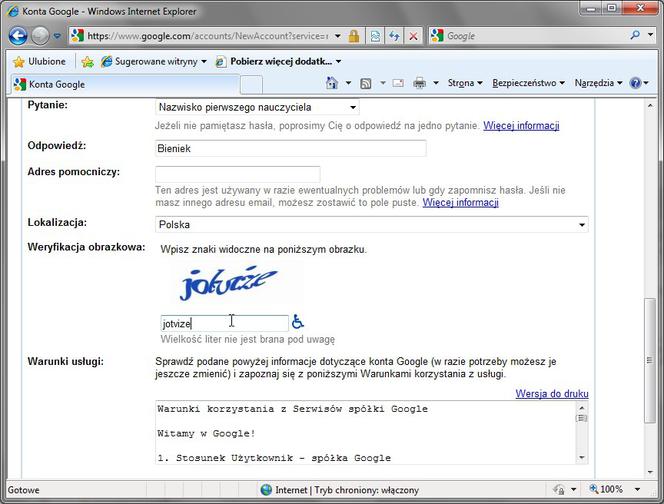Click the page scrollbar up arrow
This screenshot has height=504, width=664.
coord(650,105)
